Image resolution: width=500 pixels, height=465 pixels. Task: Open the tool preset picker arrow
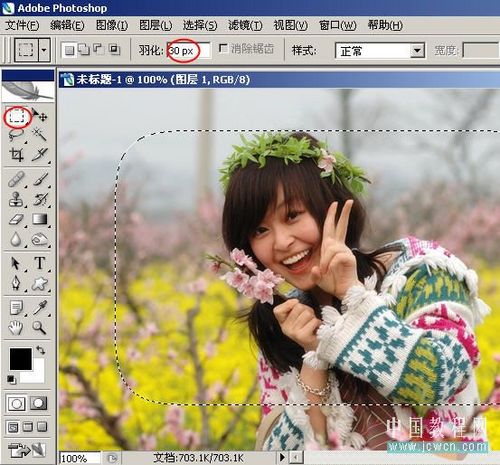pos(44,50)
